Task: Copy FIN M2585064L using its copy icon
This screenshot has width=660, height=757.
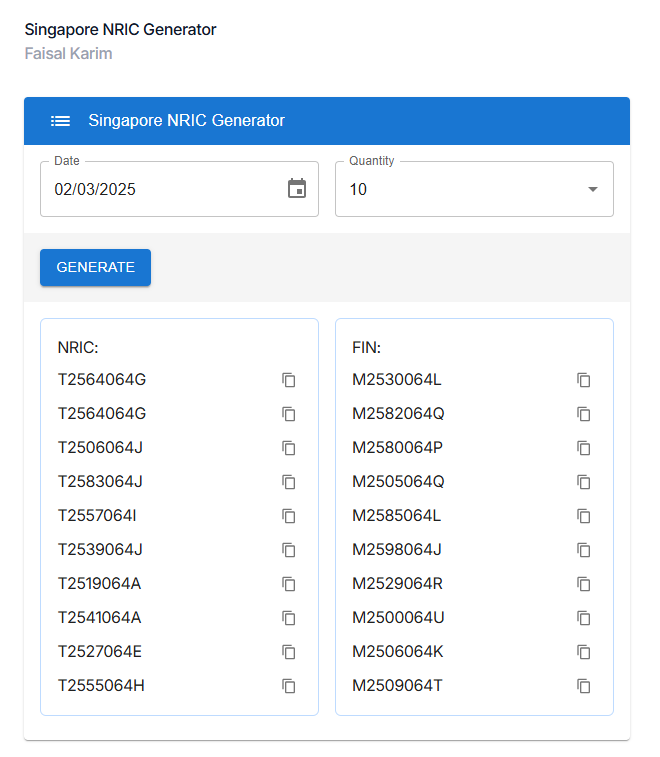Action: [x=584, y=516]
